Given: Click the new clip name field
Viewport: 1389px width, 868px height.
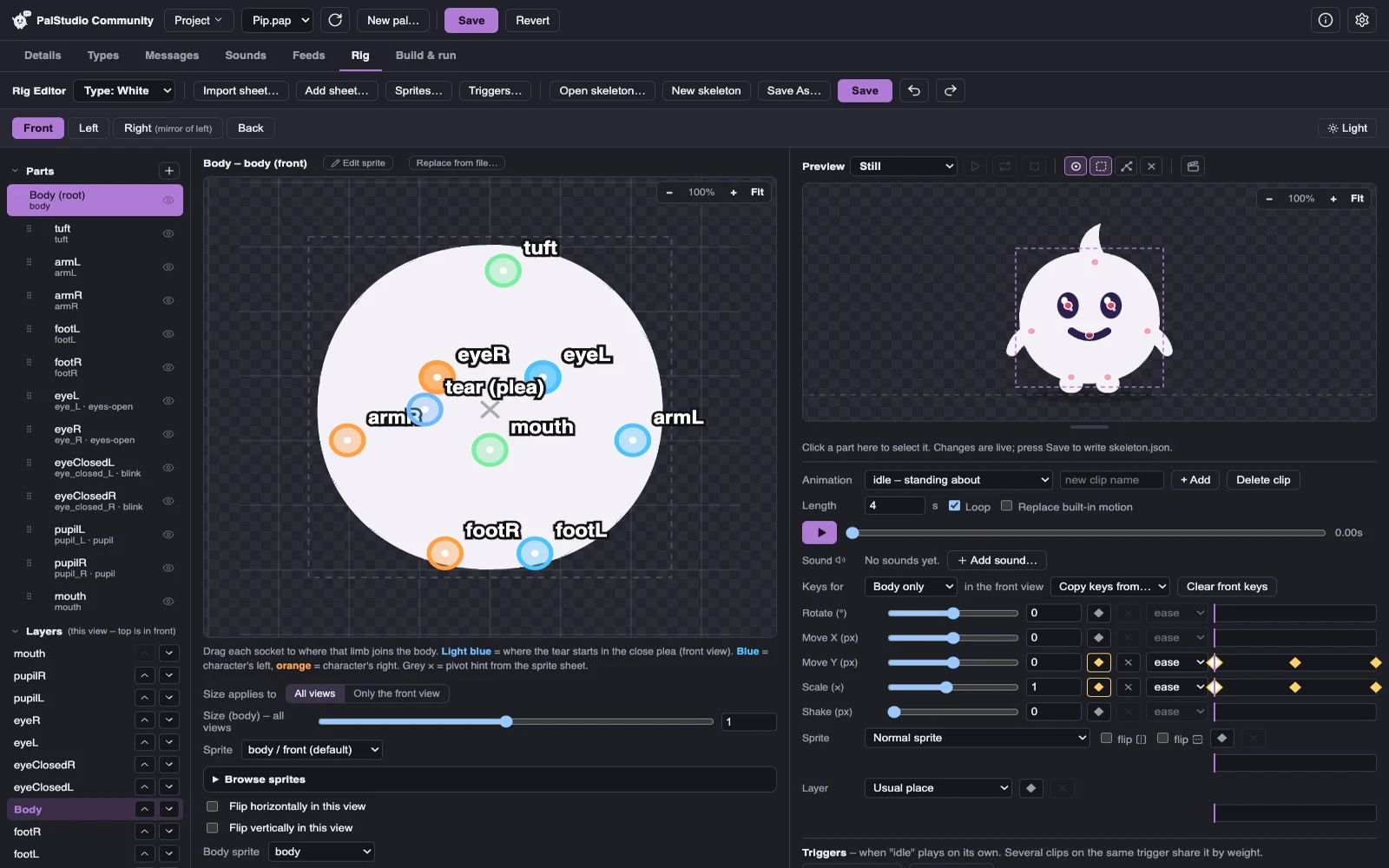Looking at the screenshot, I should 1111,480.
